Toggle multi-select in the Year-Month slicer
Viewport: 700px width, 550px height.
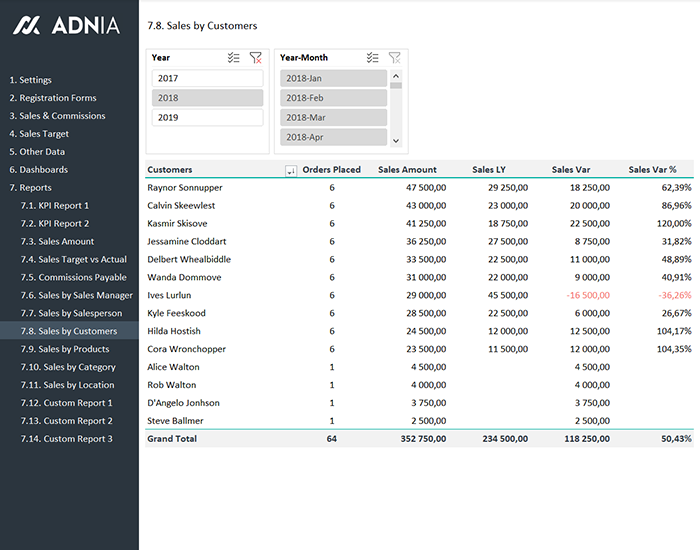372,58
